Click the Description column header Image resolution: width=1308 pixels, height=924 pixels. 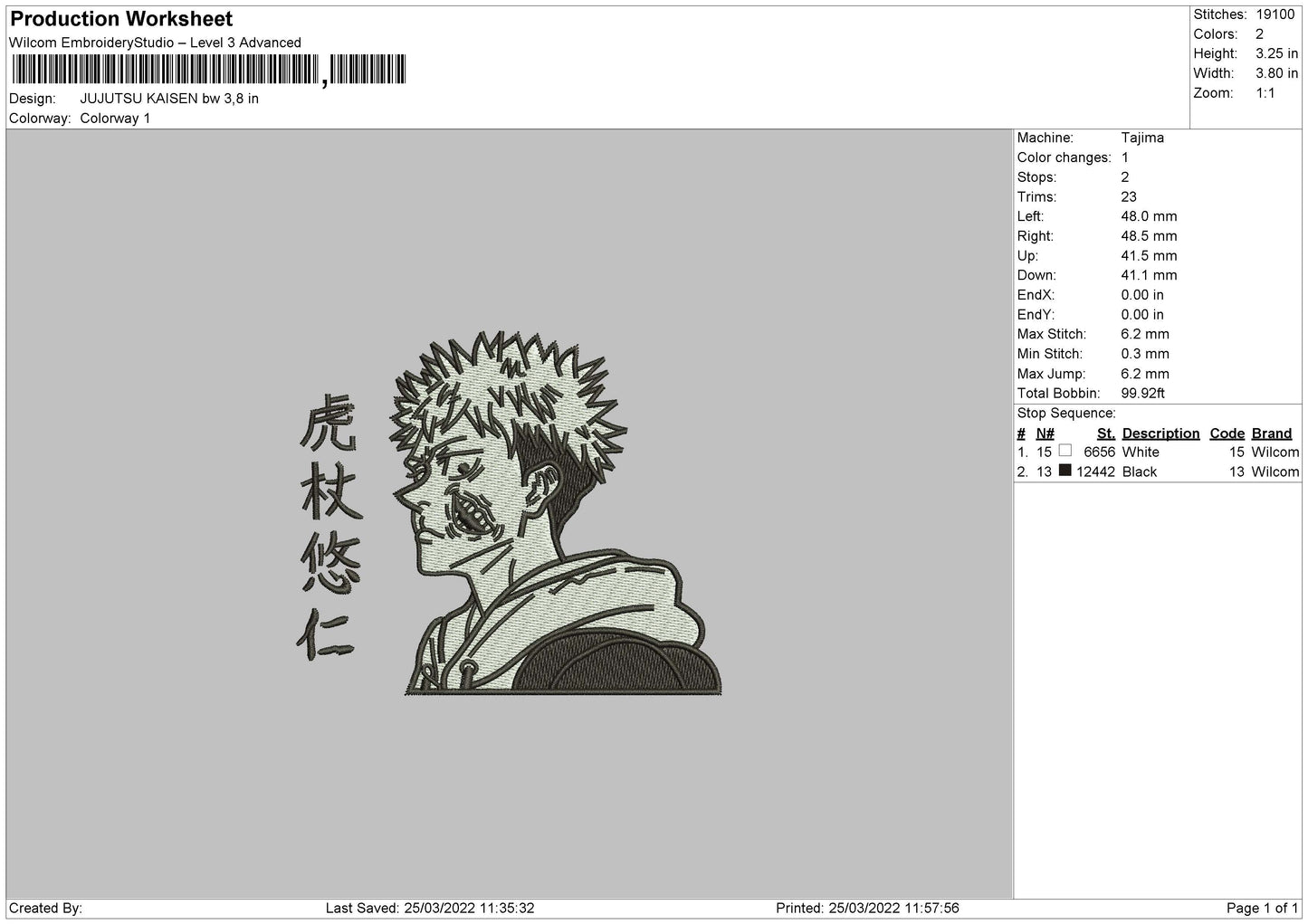click(x=1160, y=433)
